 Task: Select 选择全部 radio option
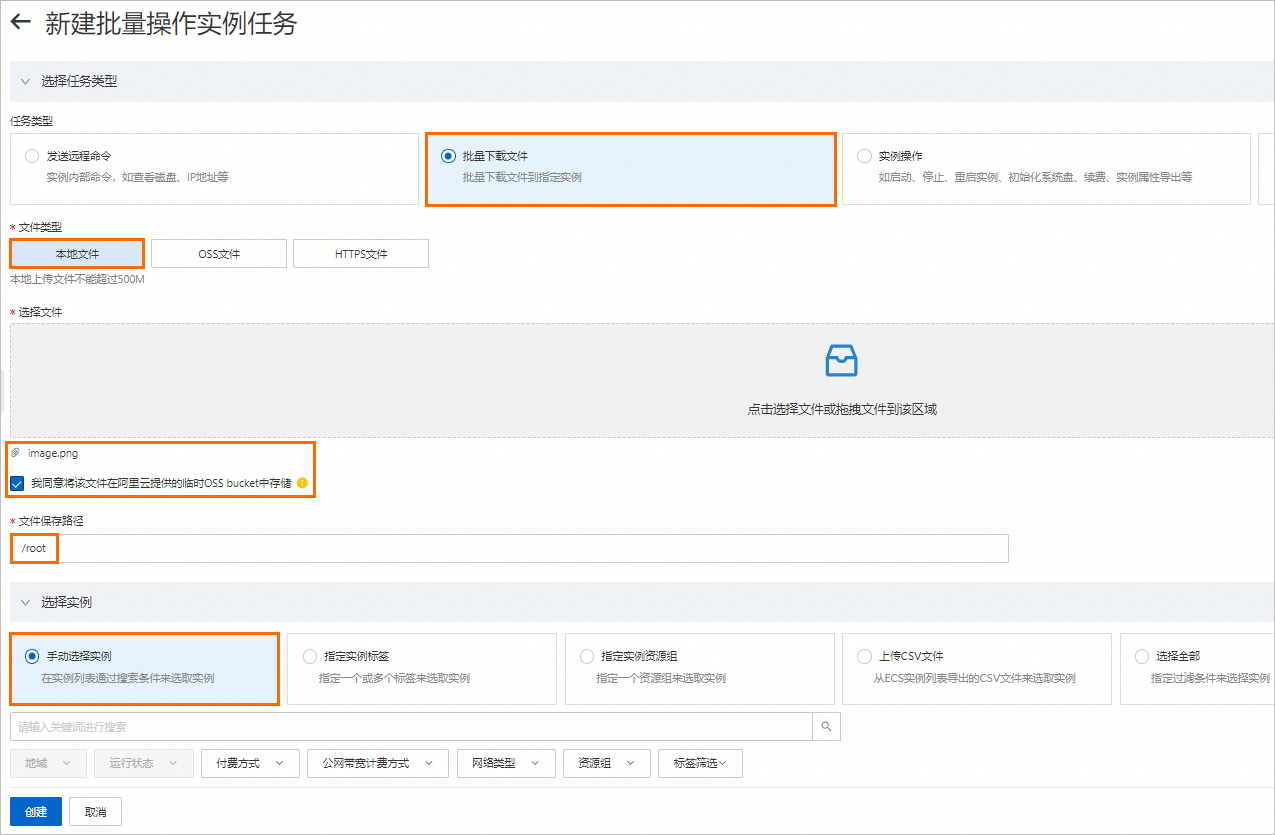pyautogui.click(x=1142, y=656)
